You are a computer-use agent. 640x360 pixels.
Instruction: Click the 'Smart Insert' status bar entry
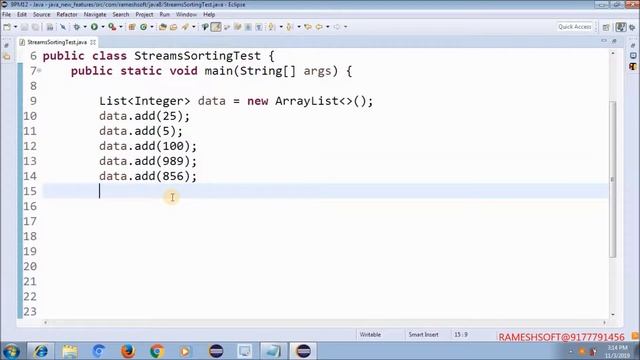(423, 335)
